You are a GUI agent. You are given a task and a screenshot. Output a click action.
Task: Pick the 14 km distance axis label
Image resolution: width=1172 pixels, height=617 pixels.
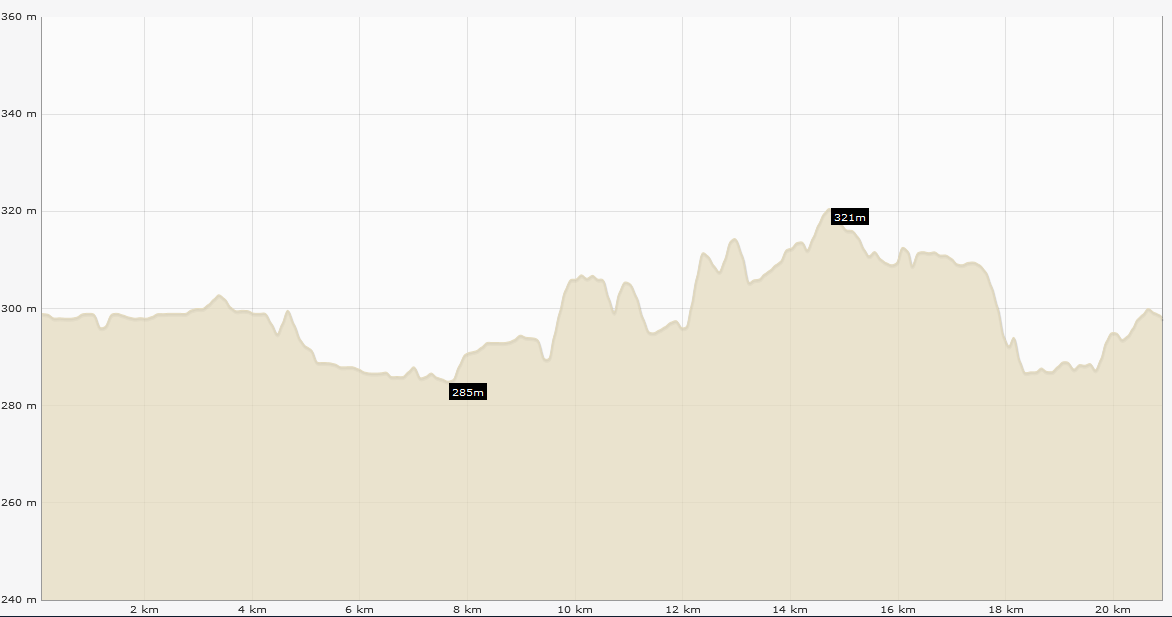pos(790,609)
